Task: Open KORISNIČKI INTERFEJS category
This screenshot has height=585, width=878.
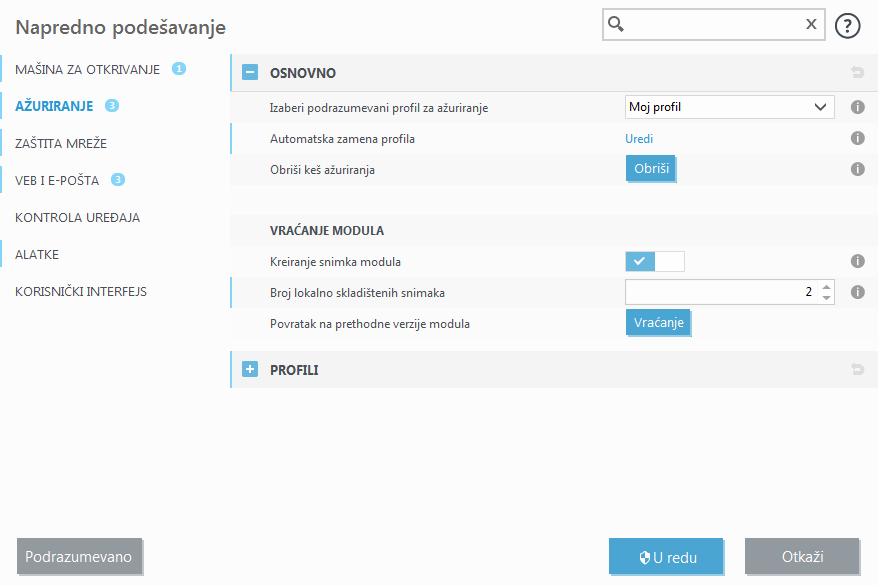Action: click(x=81, y=291)
